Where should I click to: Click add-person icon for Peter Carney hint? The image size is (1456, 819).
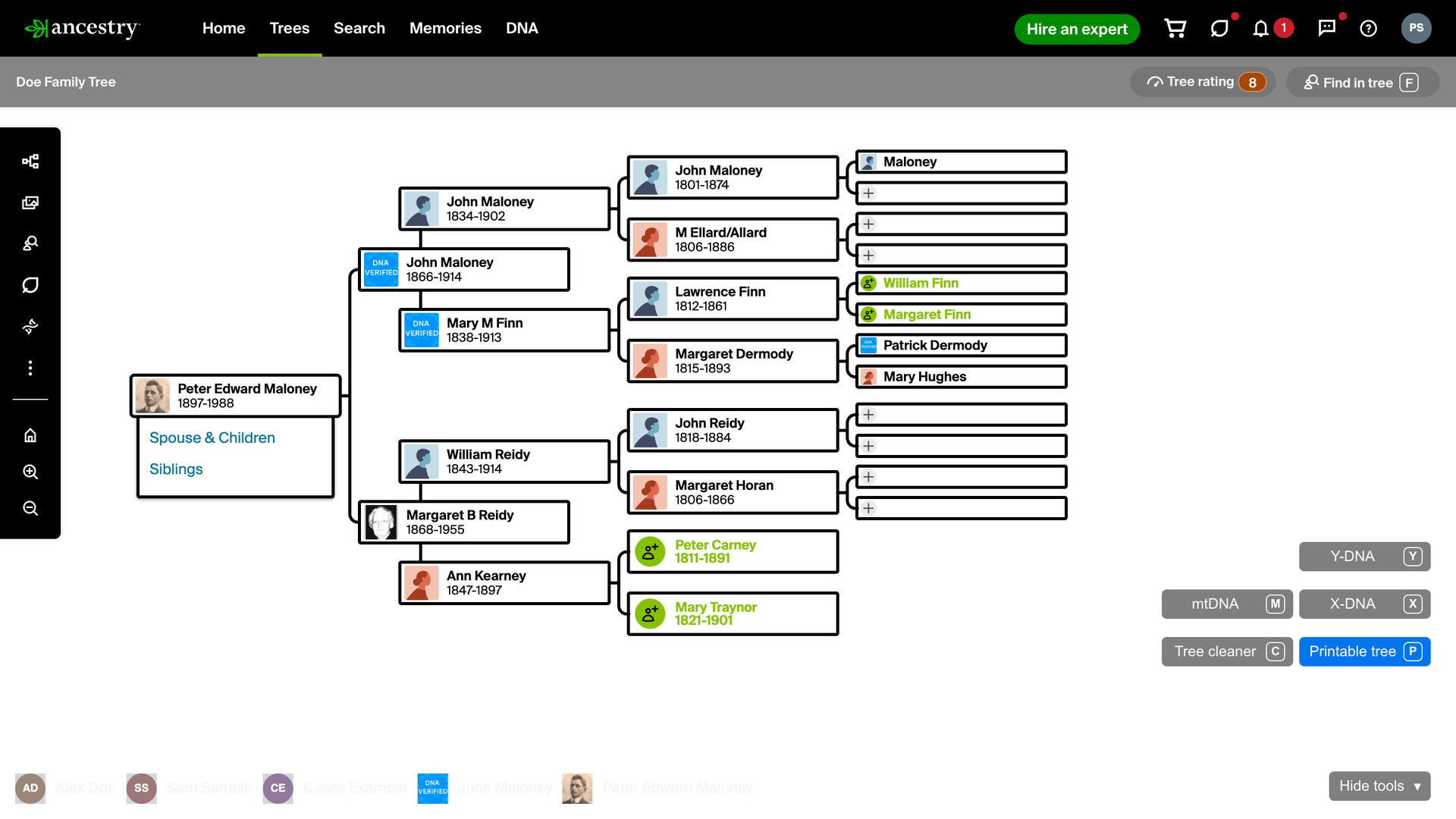click(x=650, y=552)
